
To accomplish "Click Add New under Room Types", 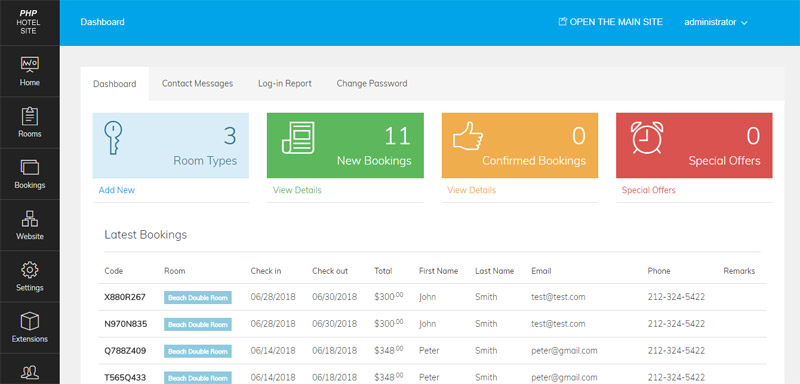I will tap(117, 190).
